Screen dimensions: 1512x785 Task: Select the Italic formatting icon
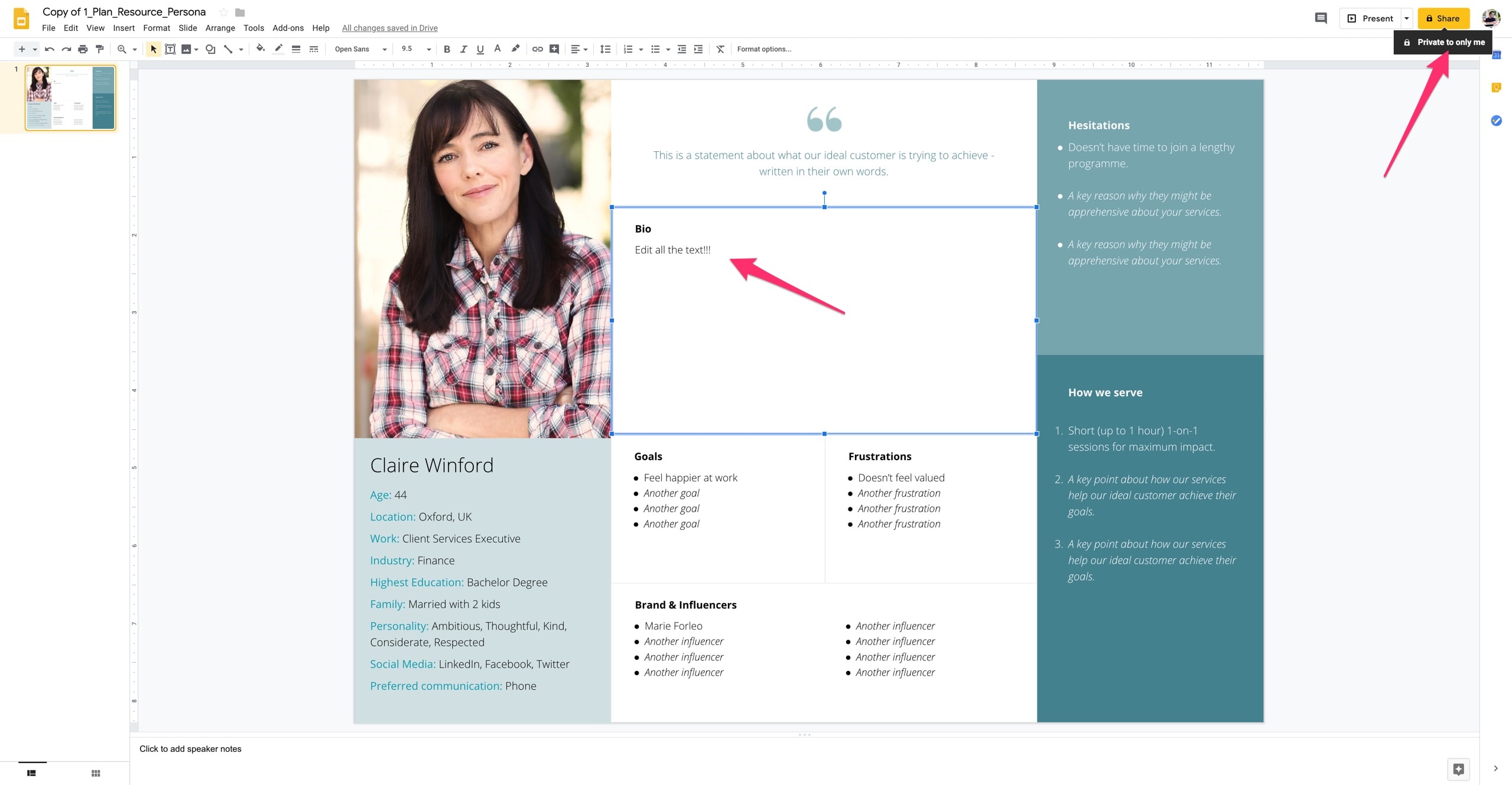click(x=461, y=49)
